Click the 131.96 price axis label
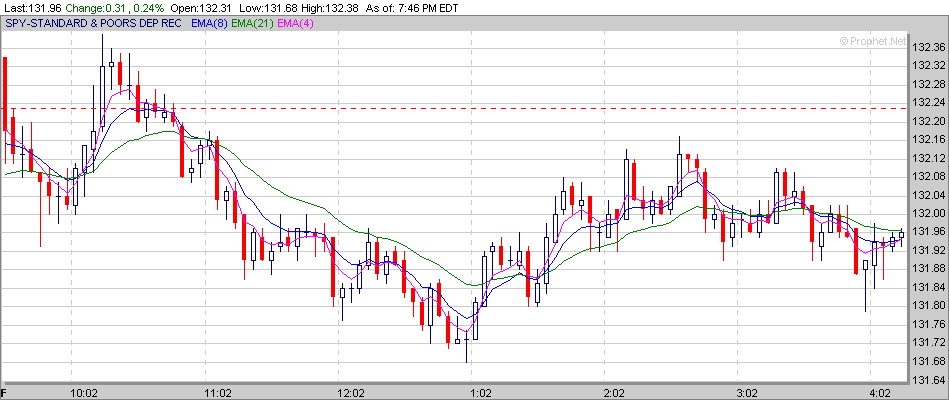This screenshot has width=949, height=400. (x=928, y=232)
